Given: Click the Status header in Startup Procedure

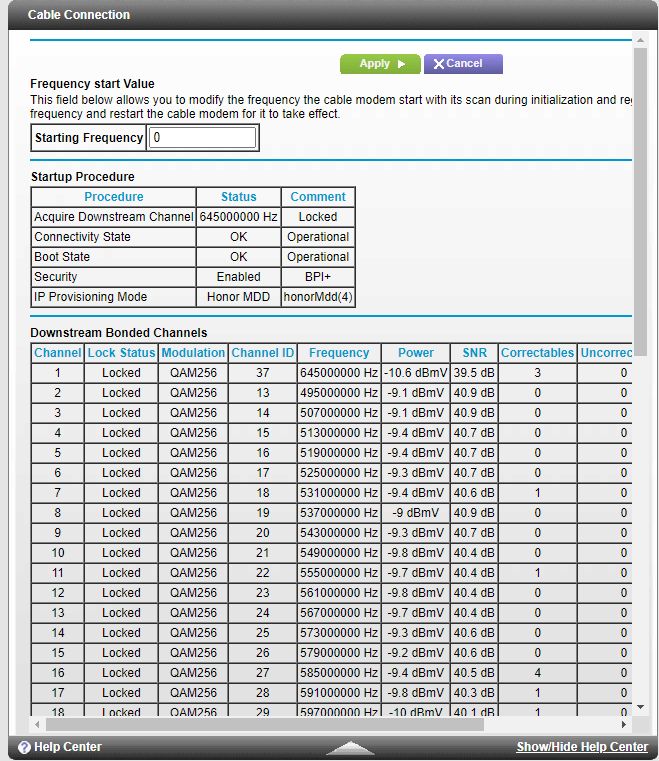Looking at the screenshot, I should [238, 197].
